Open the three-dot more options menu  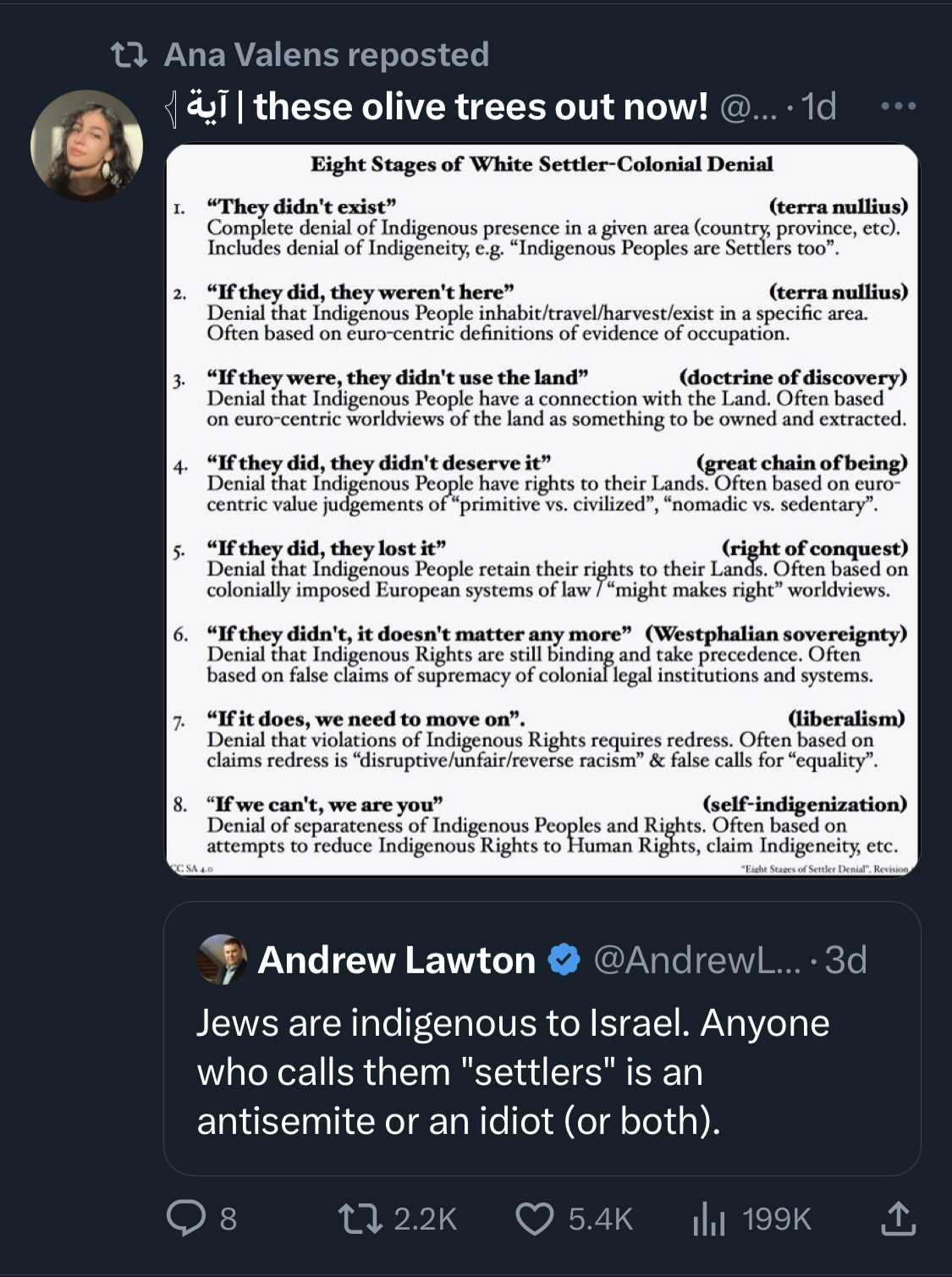[x=898, y=107]
